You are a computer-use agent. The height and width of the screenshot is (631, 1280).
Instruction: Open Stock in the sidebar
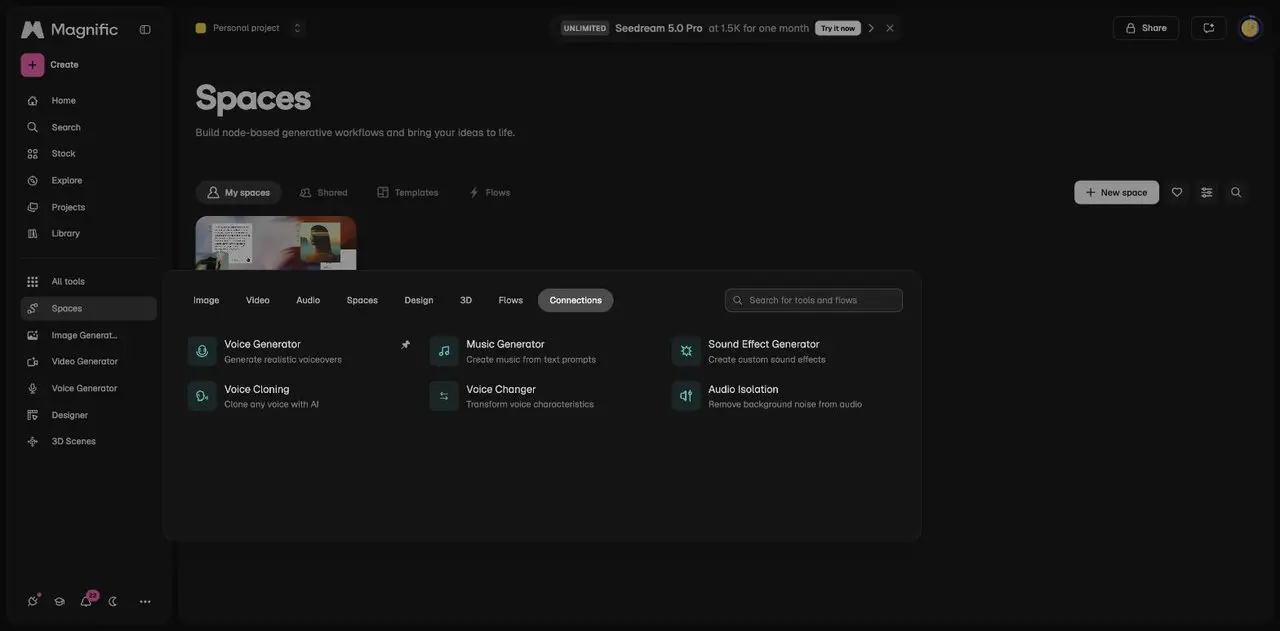pos(88,154)
